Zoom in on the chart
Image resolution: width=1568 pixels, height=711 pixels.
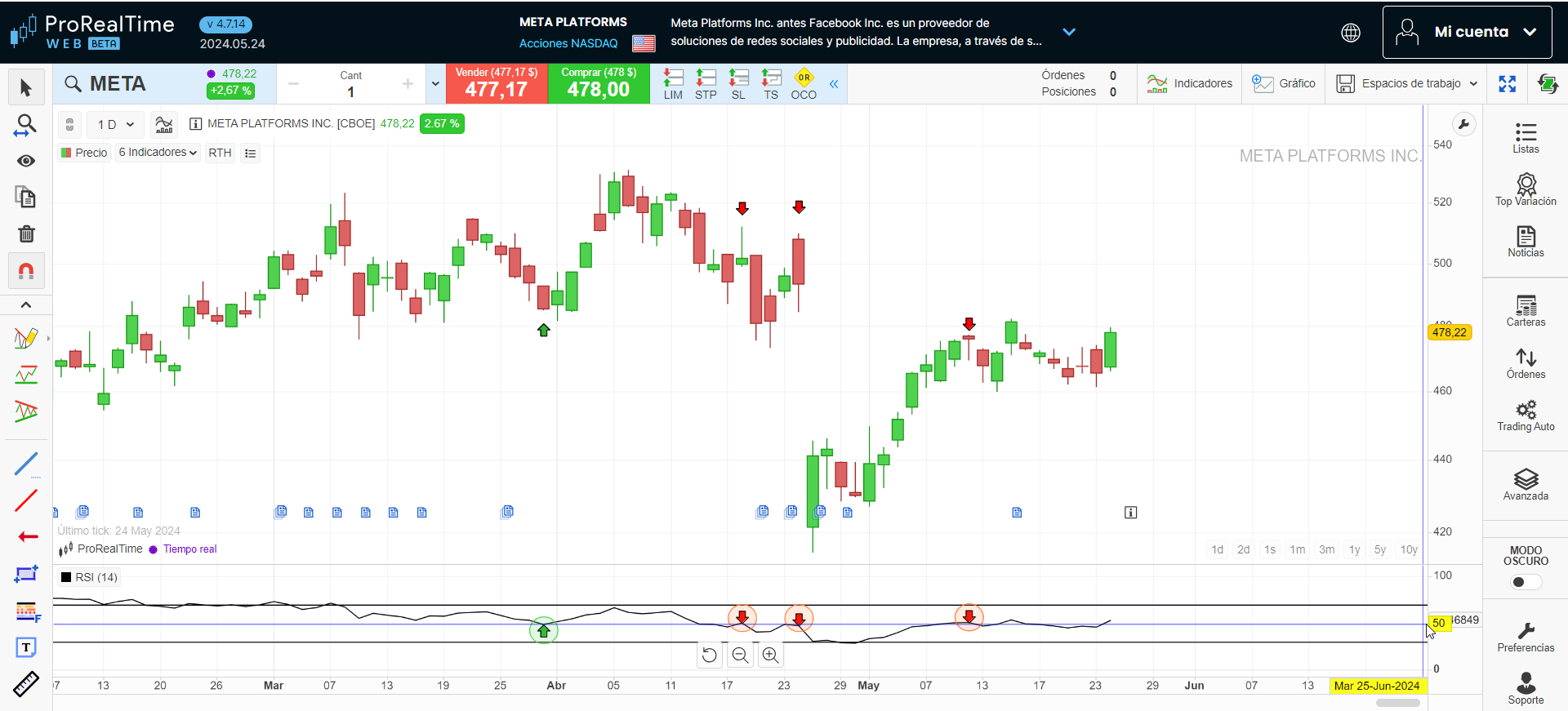point(770,655)
